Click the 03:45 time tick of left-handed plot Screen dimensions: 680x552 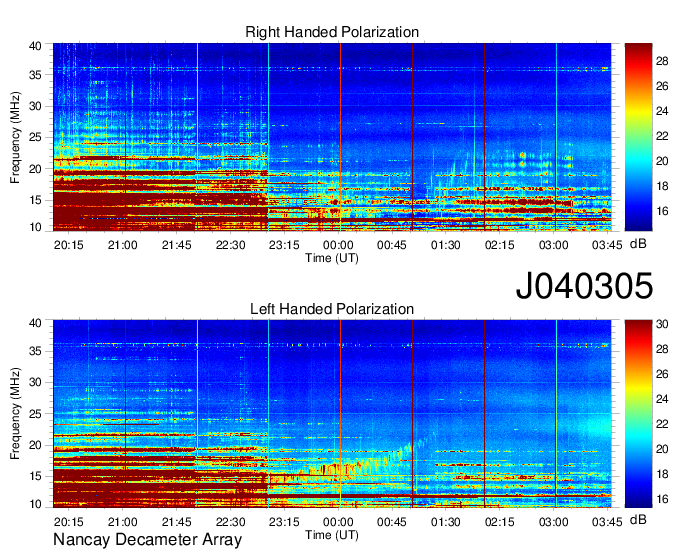(x=607, y=522)
